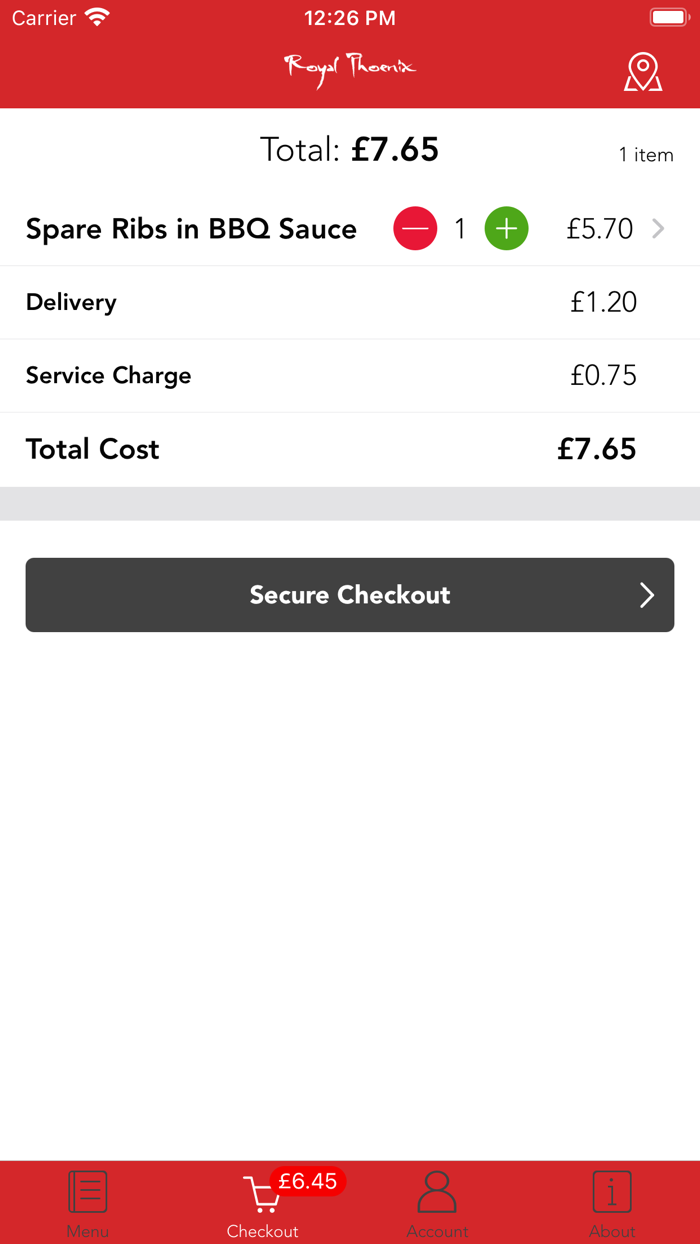
Task: Tap the Royal Phoenix logo in header
Action: tap(349, 69)
